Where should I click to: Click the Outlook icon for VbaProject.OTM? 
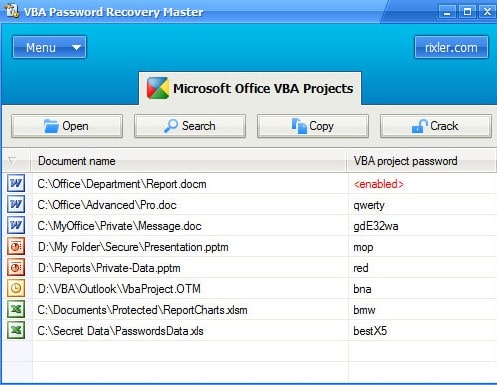click(x=16, y=288)
